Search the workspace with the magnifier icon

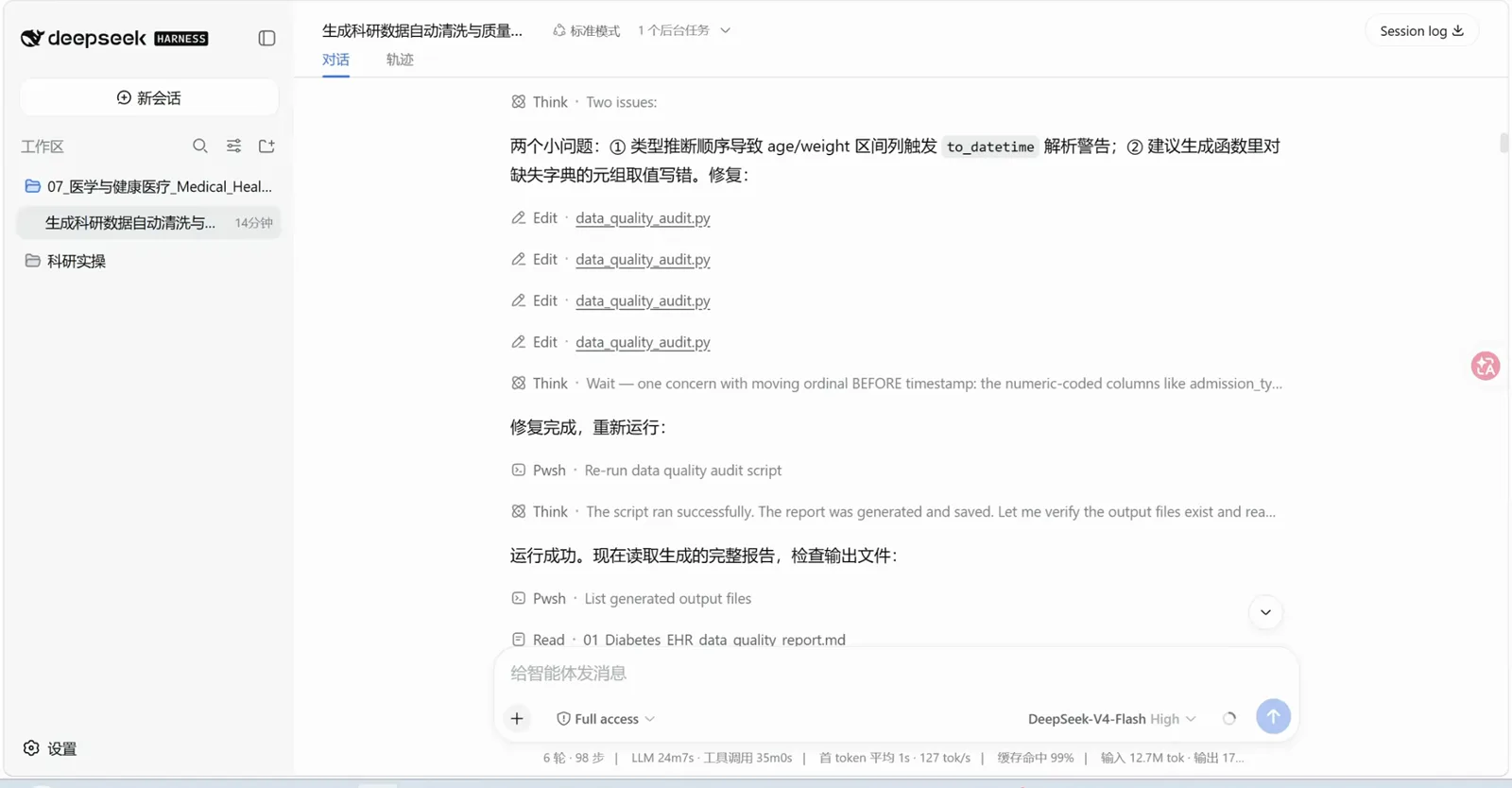(200, 146)
